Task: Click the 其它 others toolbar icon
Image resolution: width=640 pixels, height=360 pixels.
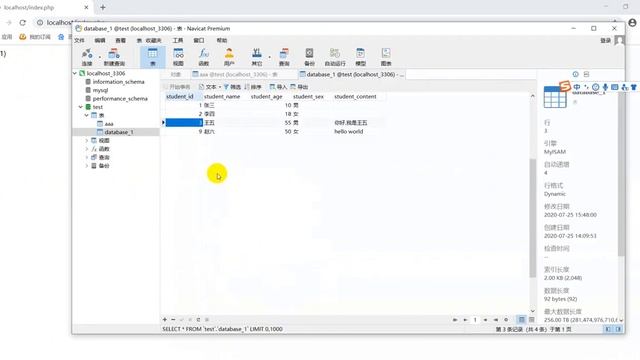Action: [257, 57]
